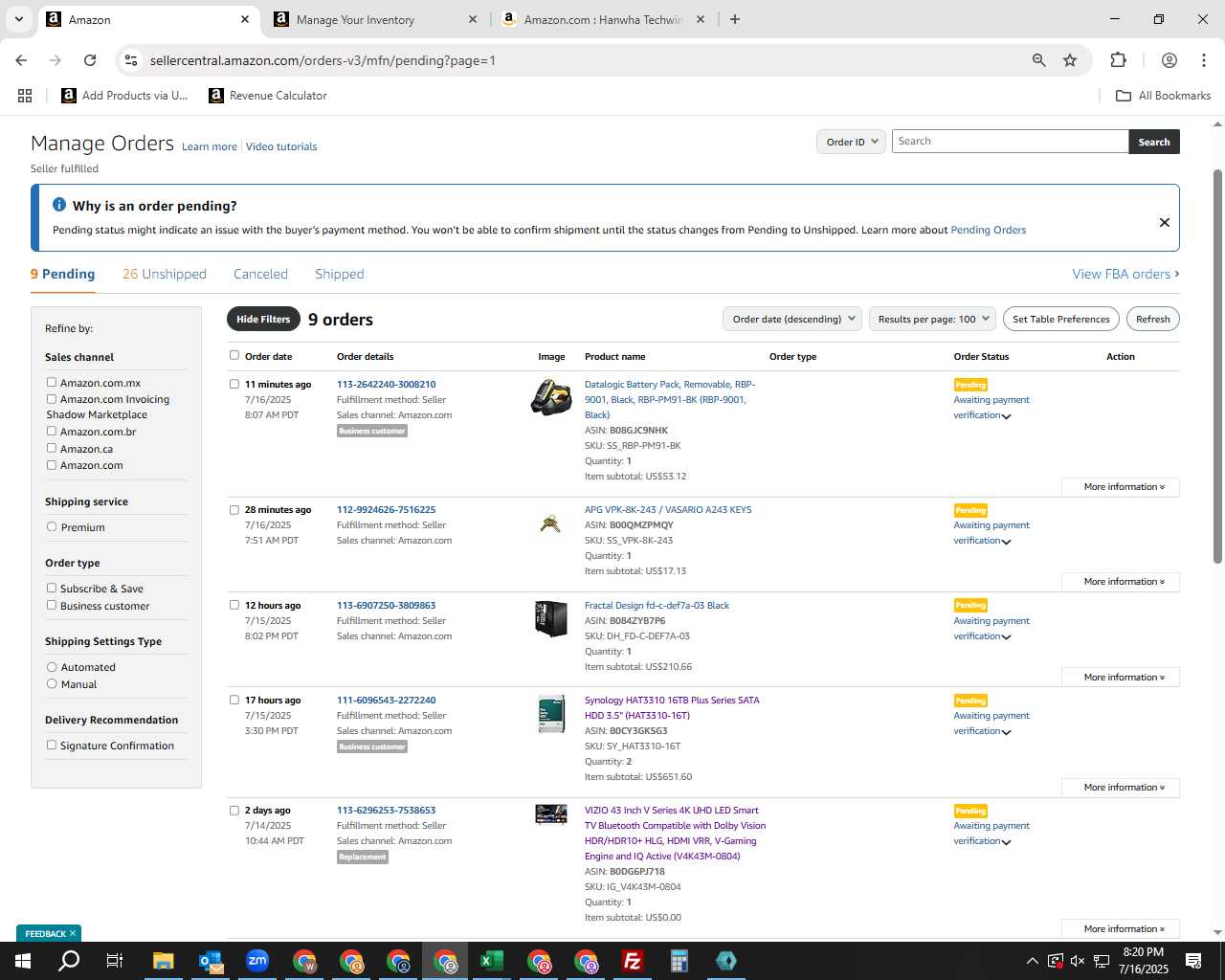Expand More information for Fractal Design order
The height and width of the screenshot is (980, 1225).
pos(1121,678)
